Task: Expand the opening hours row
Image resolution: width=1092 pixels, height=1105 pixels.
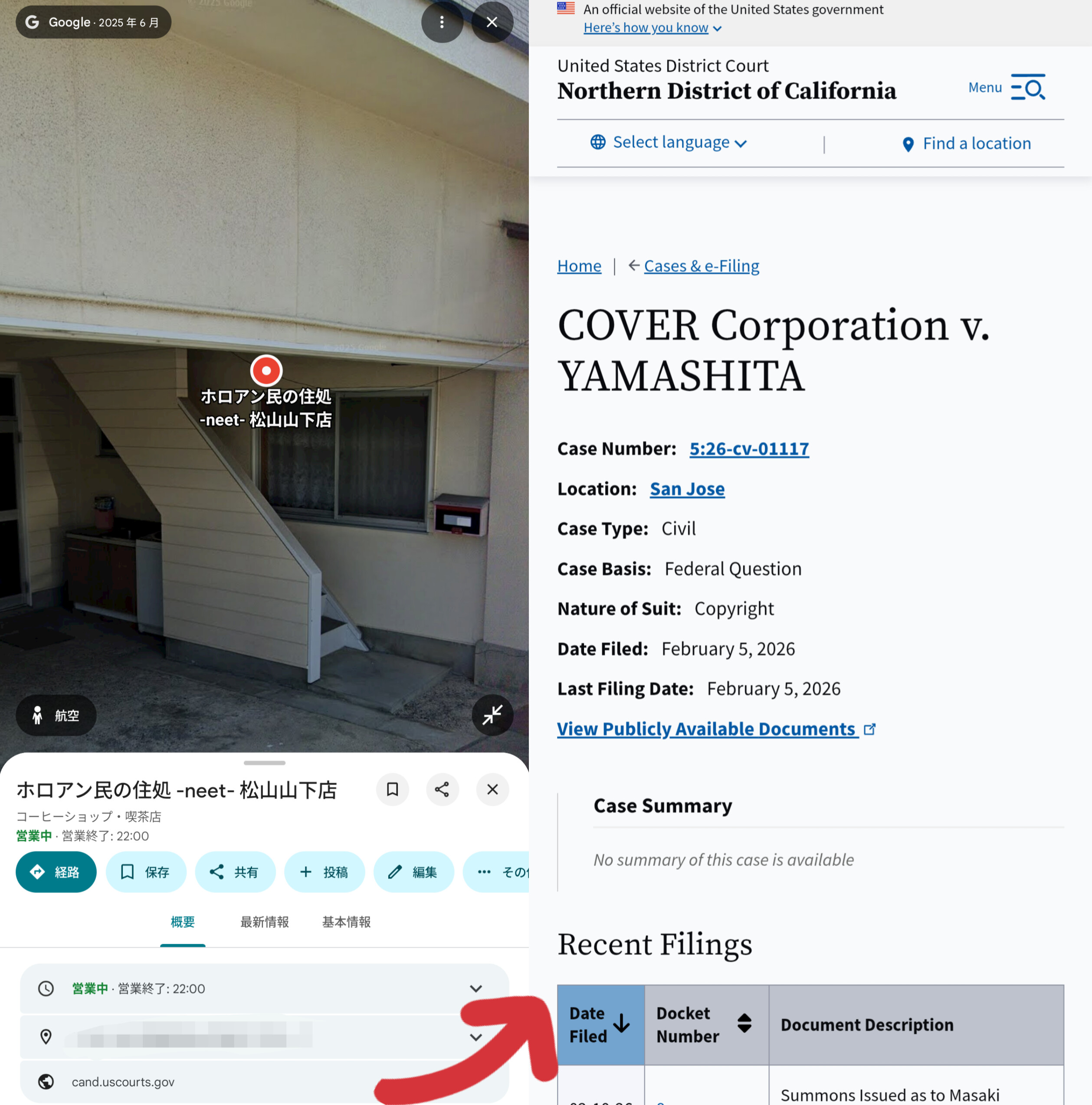Action: click(475, 988)
